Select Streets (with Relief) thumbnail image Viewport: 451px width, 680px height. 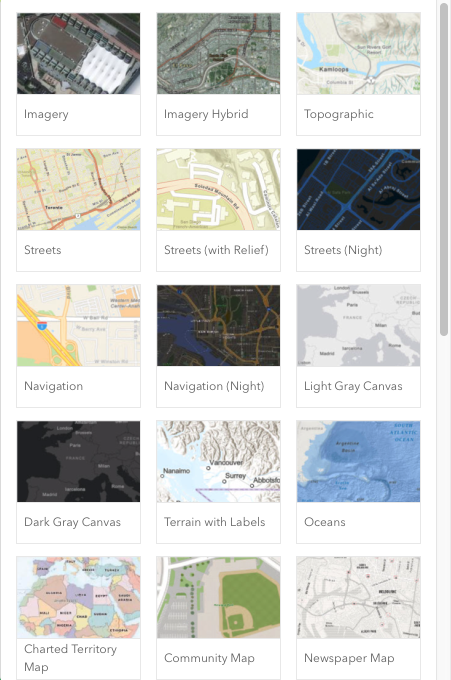(219, 190)
